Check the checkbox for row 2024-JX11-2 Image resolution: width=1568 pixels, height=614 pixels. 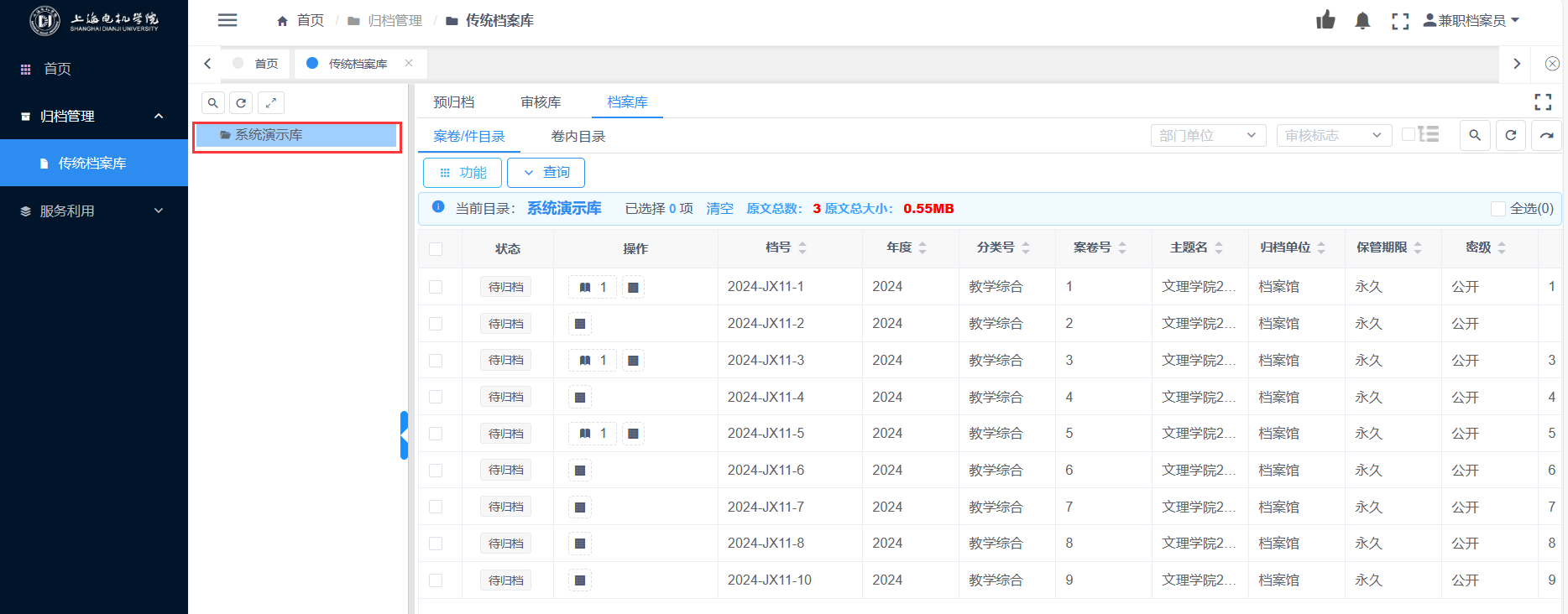436,324
